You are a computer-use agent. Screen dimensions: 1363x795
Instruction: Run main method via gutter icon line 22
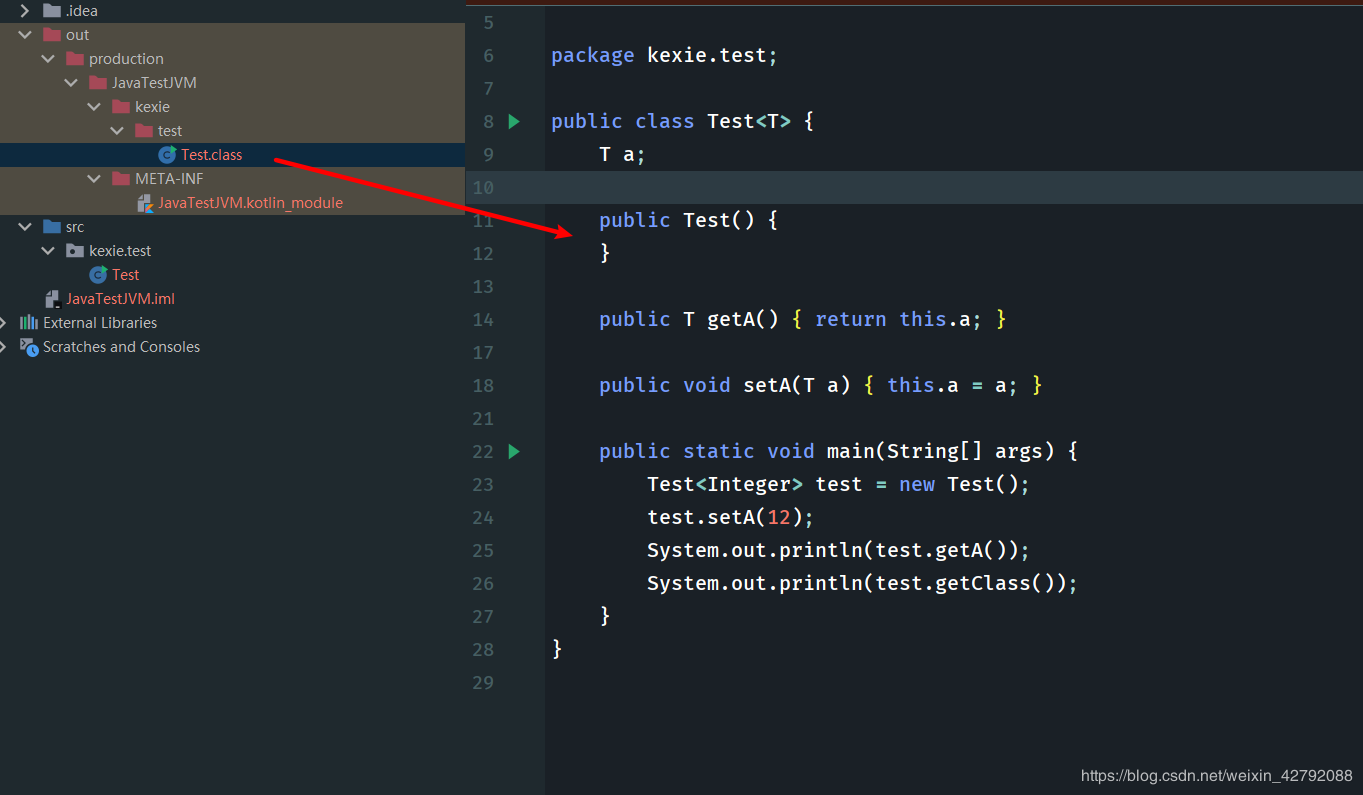click(514, 452)
